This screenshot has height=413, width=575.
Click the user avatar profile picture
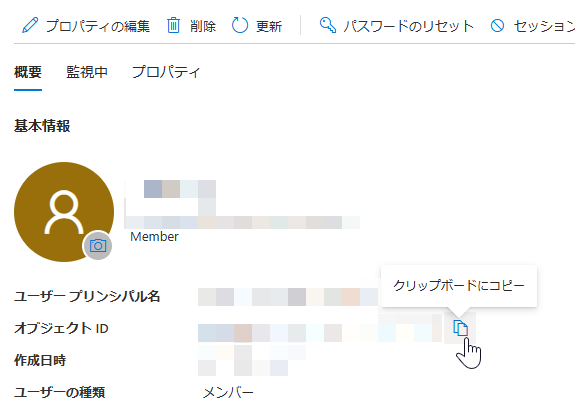pos(64,212)
